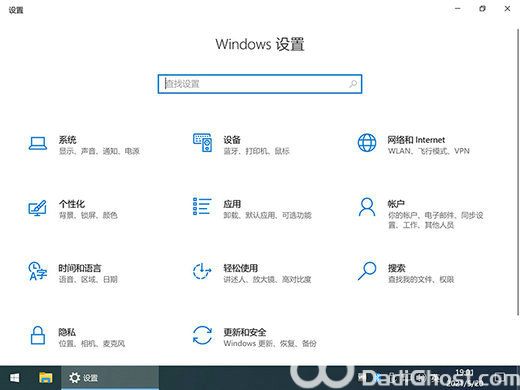
Task: Click 卸载、默认应用、可选功能 description
Action: pyautogui.click(x=267, y=215)
